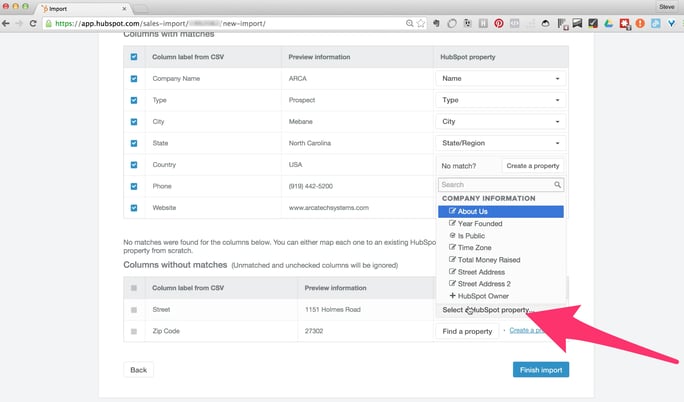Open a new browser tab

(140, 9)
